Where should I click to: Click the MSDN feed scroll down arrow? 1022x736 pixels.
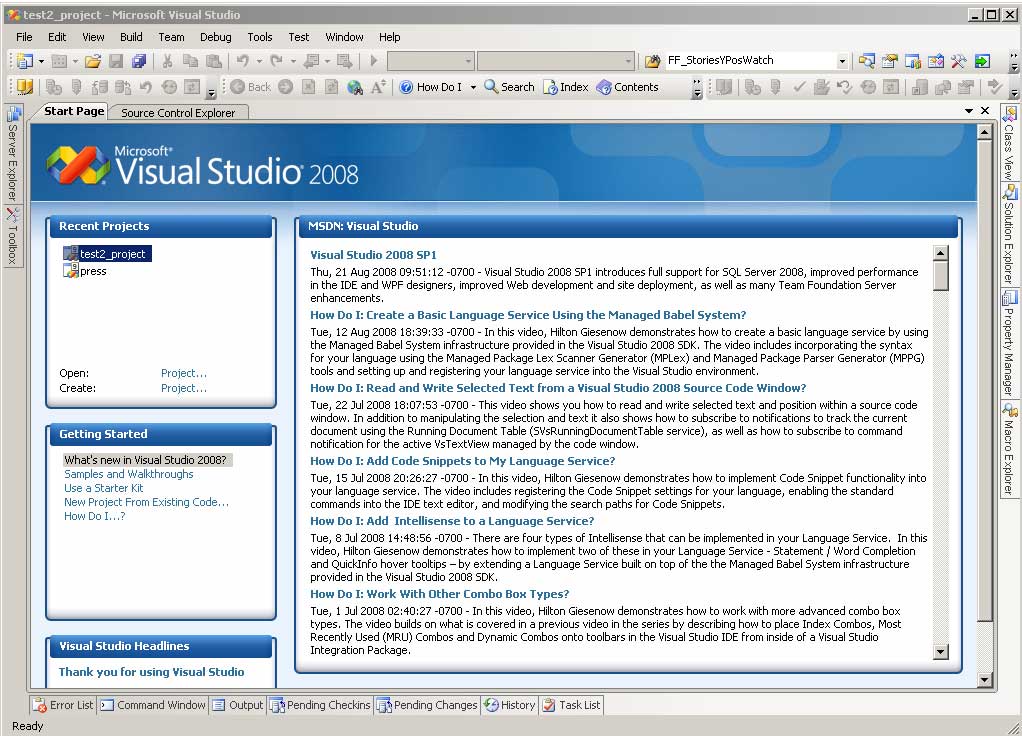[941, 651]
